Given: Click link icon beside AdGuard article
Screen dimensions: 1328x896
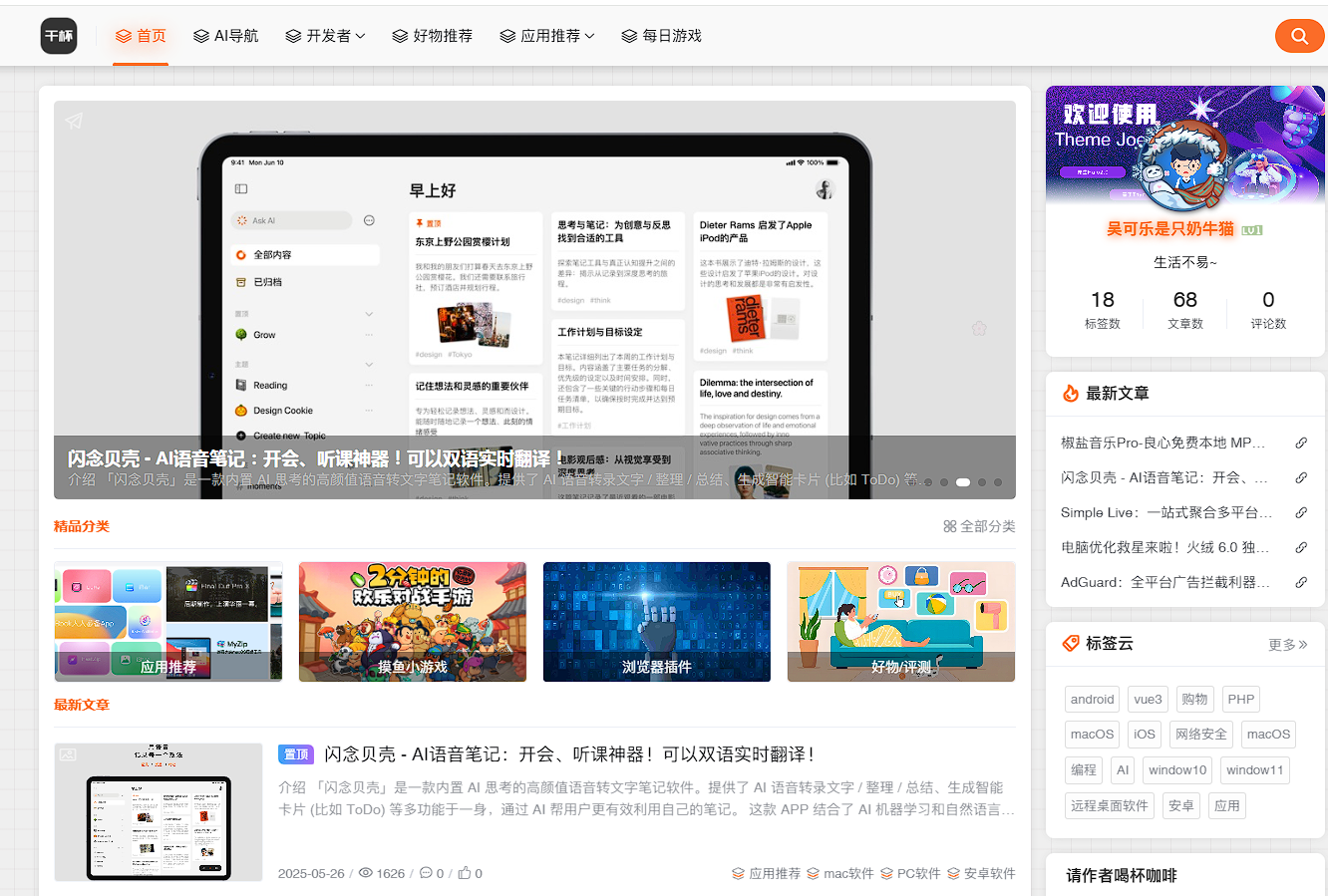Looking at the screenshot, I should pos(1301,583).
